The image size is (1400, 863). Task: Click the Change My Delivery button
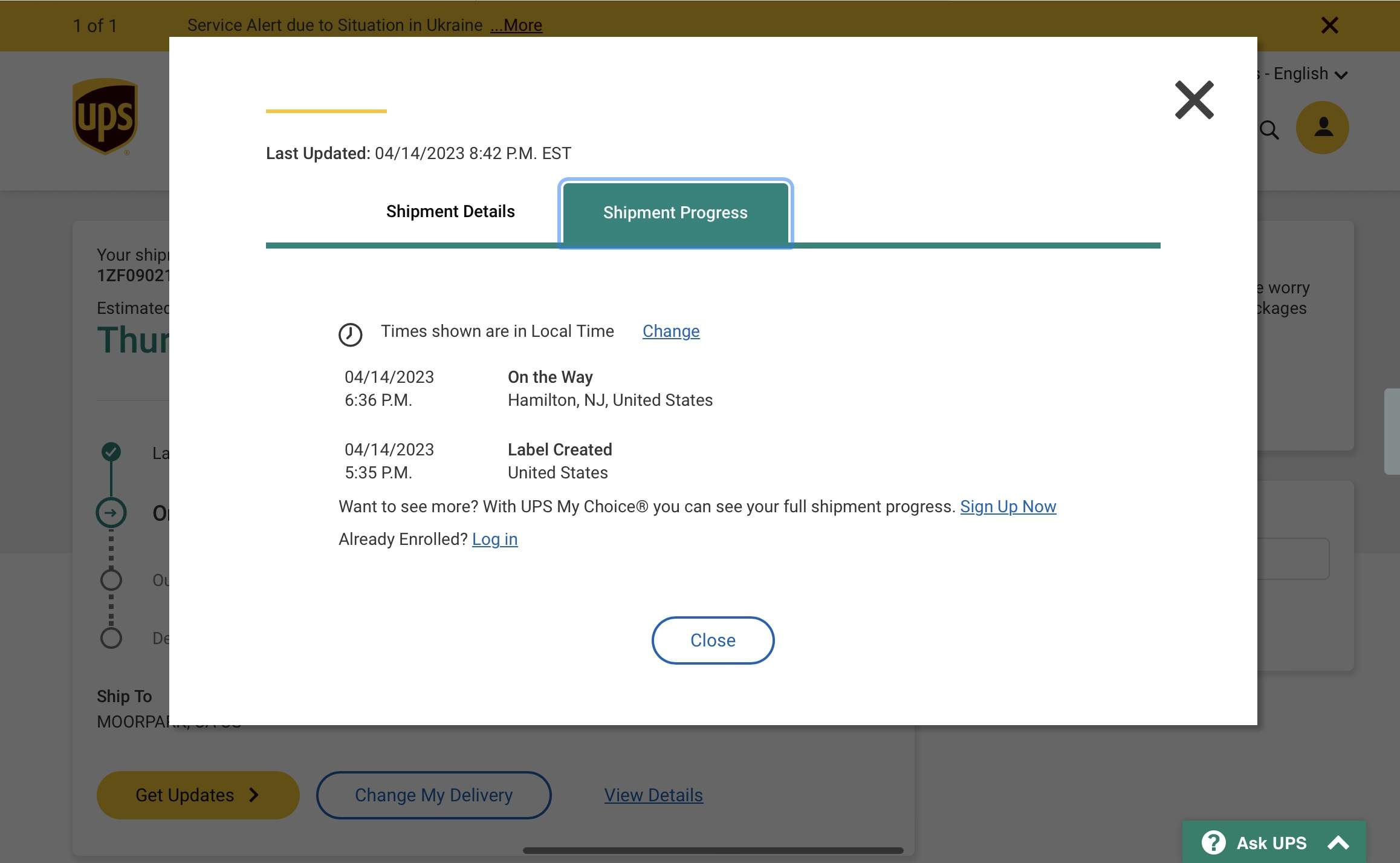433,795
